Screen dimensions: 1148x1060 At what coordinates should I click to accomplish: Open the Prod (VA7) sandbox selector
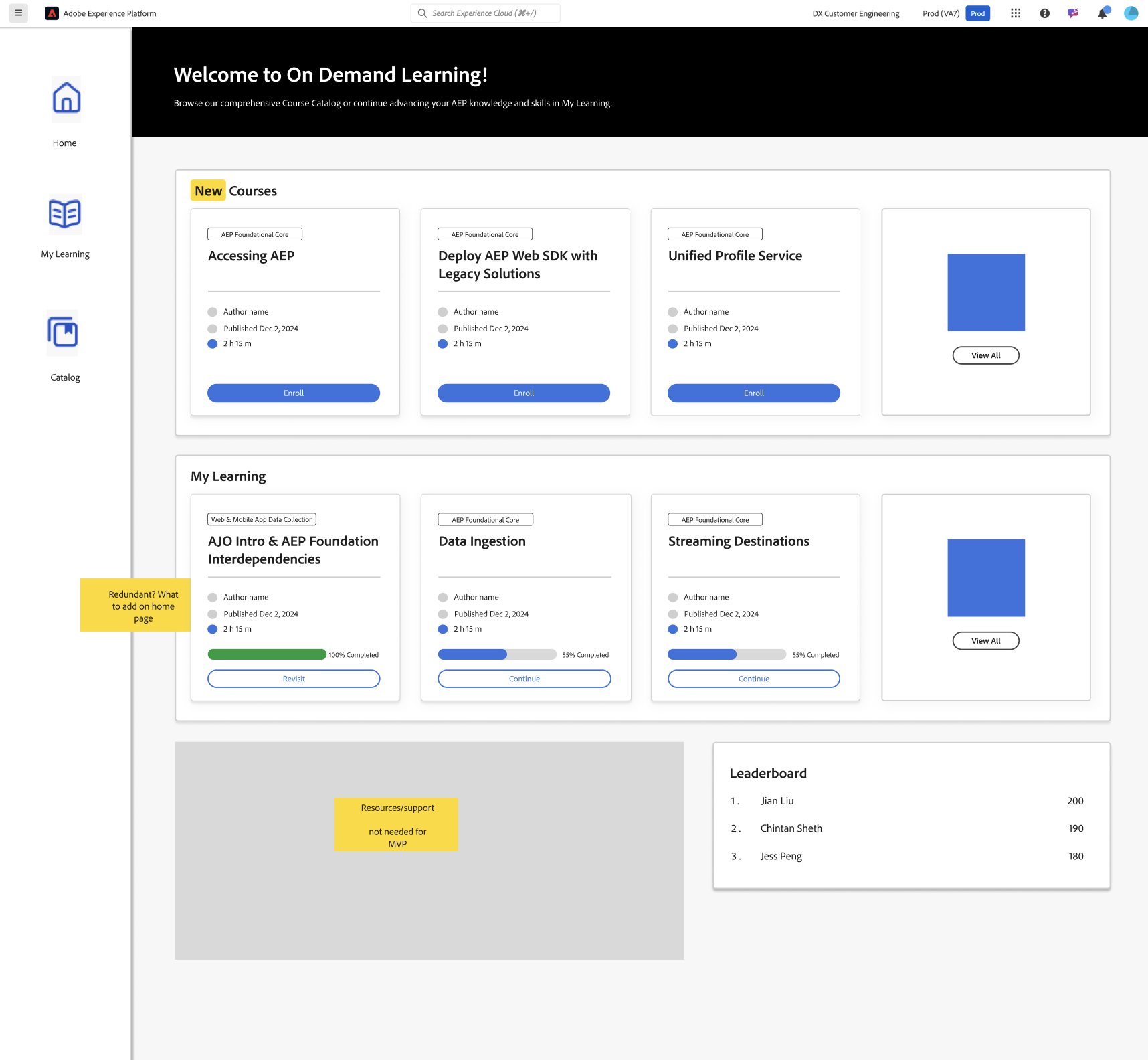pos(941,13)
